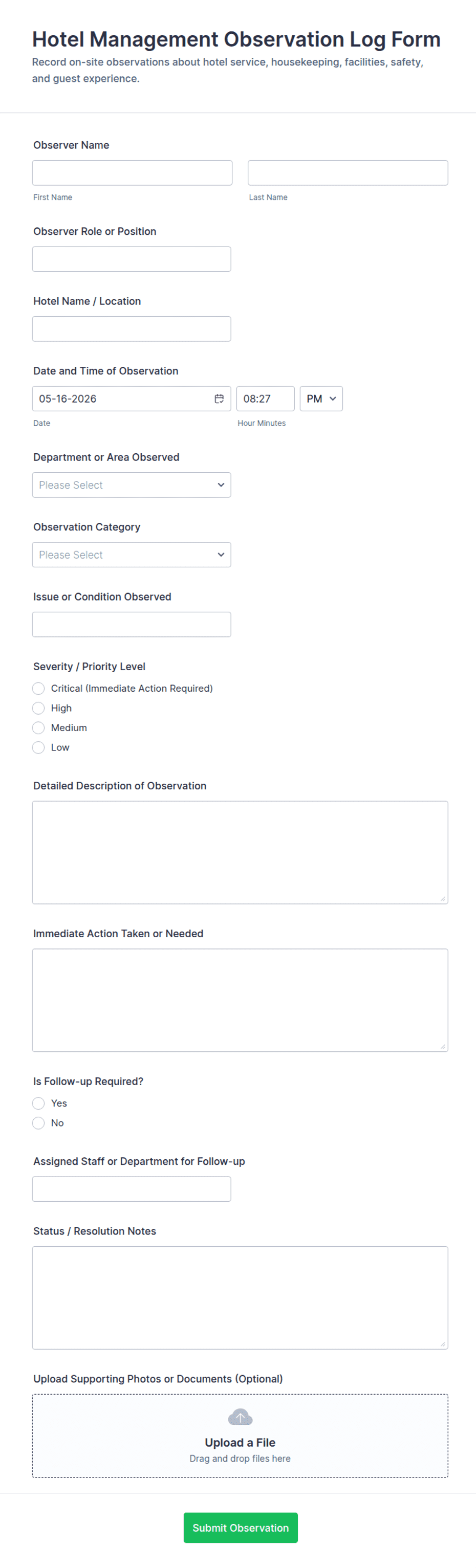Click the Last Name text box

348,173
